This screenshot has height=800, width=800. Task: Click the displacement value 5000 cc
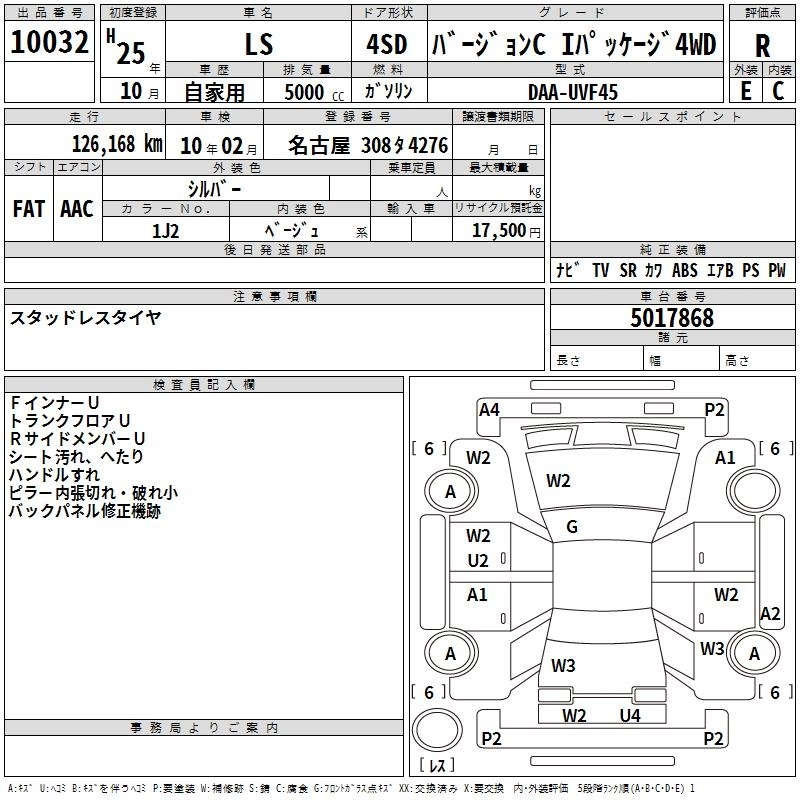(x=314, y=92)
